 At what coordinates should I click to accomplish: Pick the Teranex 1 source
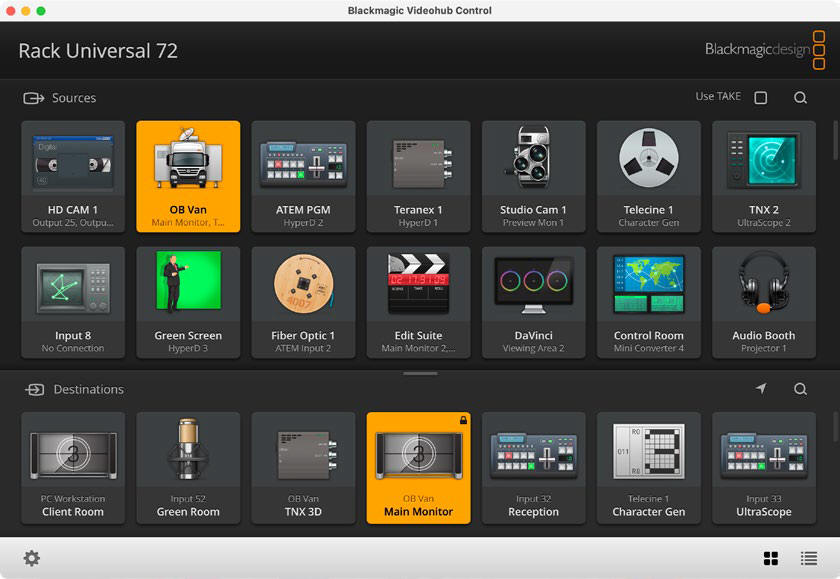pos(418,176)
